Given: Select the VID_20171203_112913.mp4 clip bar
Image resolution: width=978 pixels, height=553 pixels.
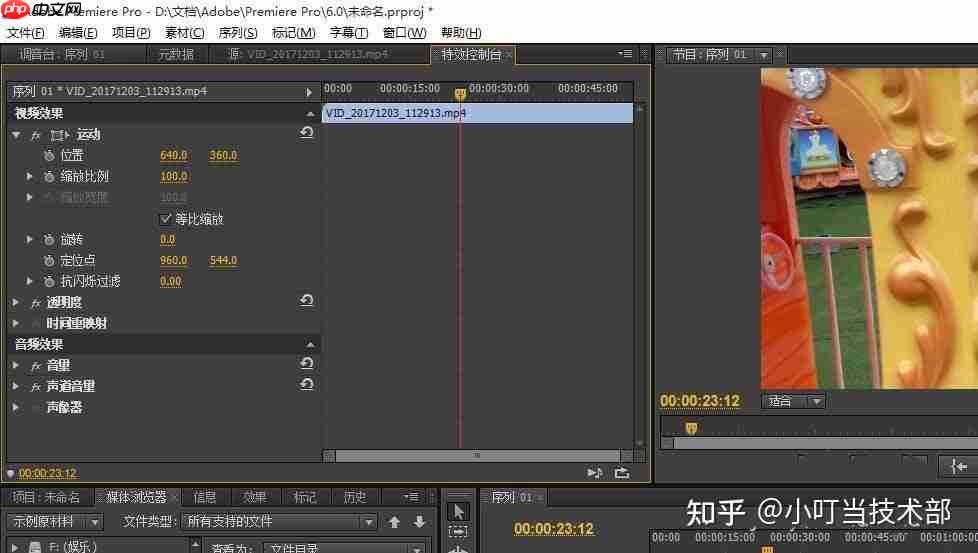Looking at the screenshot, I should pyautogui.click(x=478, y=113).
